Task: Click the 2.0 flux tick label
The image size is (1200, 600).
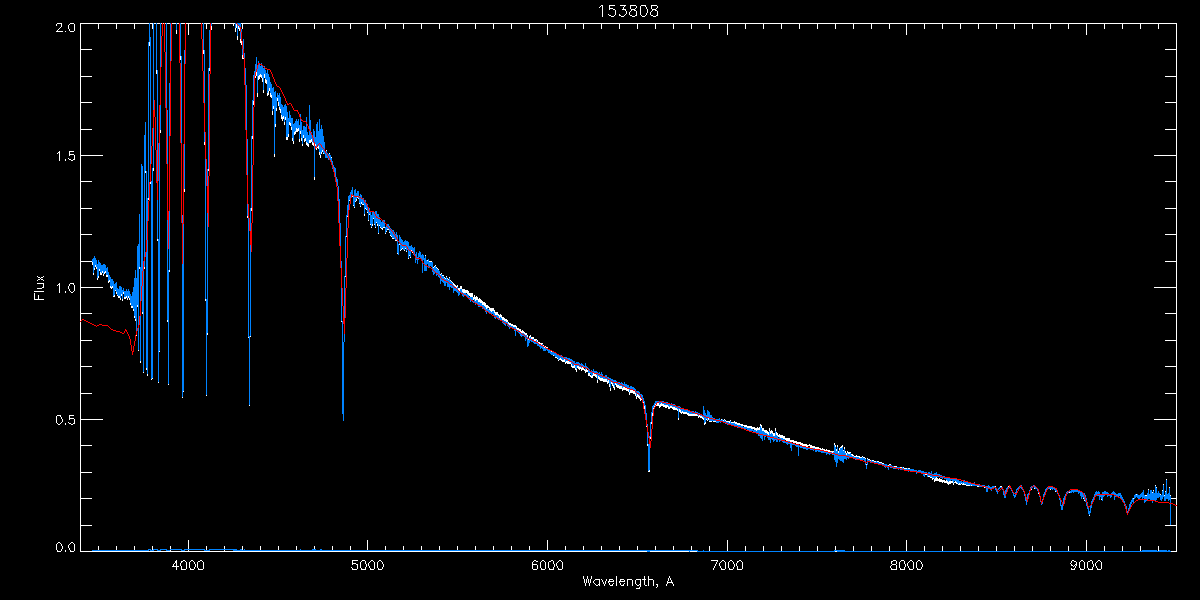Action: (x=65, y=28)
